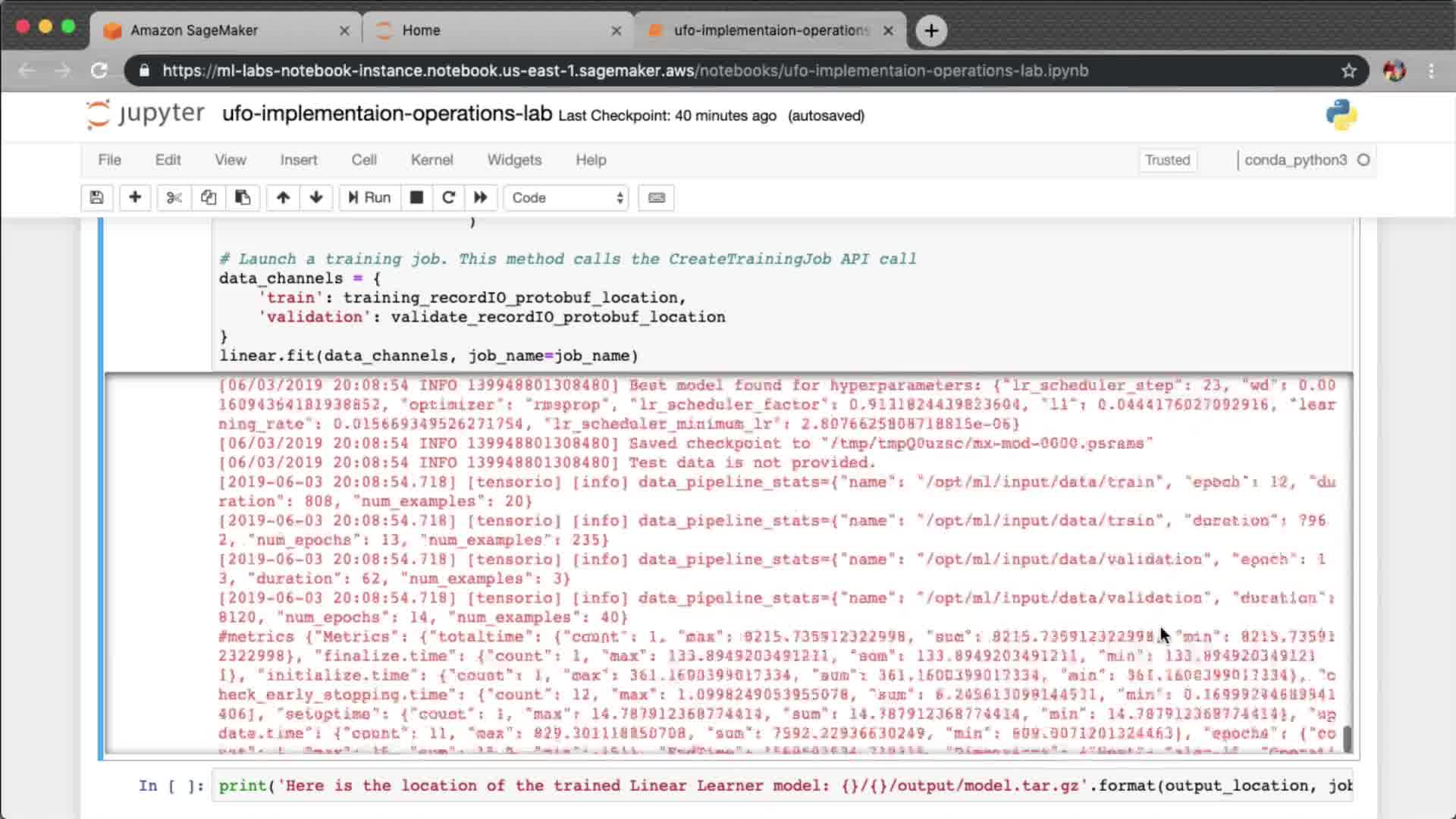The width and height of the screenshot is (1456, 819).
Task: Click the Run button
Action: [x=369, y=198]
